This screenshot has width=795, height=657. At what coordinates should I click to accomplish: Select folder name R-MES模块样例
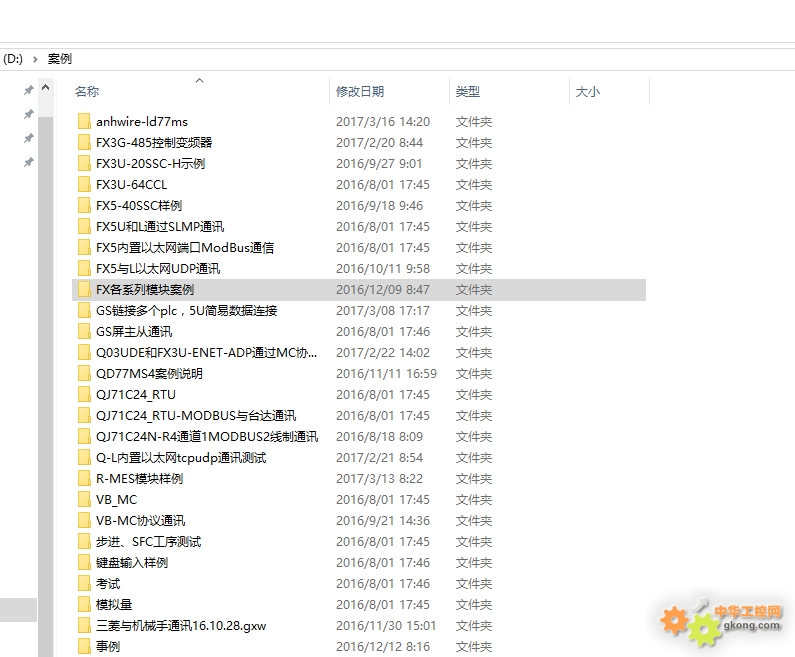click(139, 479)
